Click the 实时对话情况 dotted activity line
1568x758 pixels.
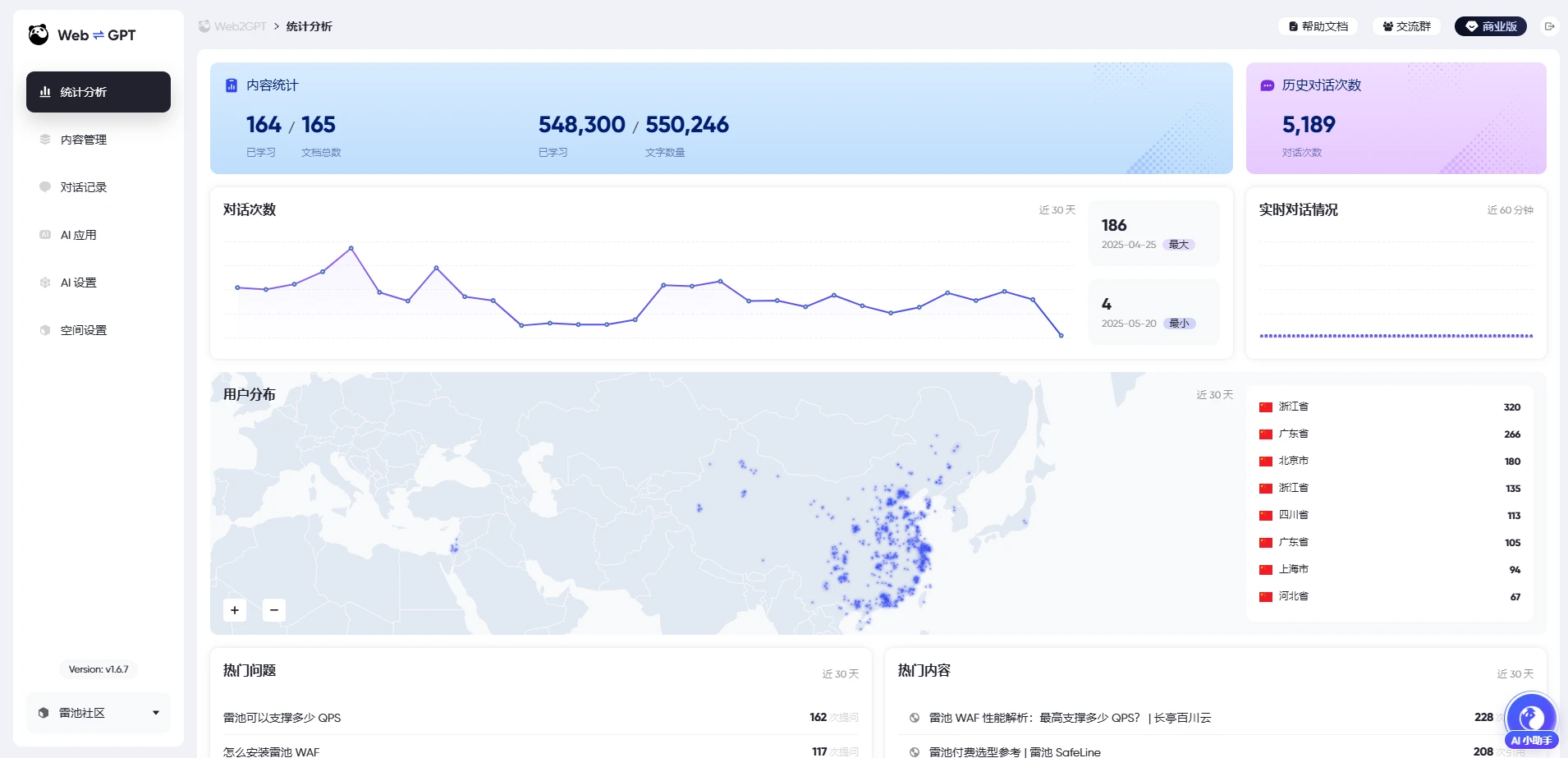1396,336
